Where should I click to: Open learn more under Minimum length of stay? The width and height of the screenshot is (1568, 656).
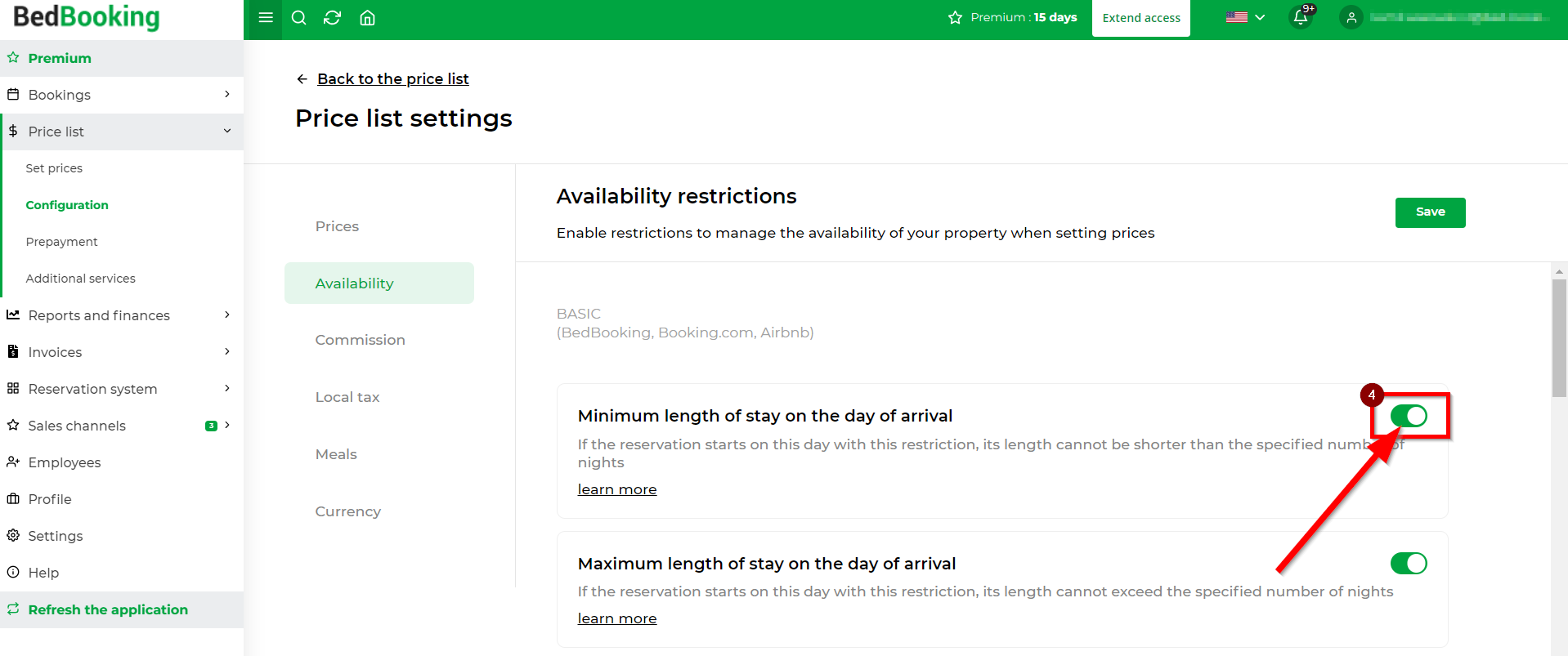[617, 489]
